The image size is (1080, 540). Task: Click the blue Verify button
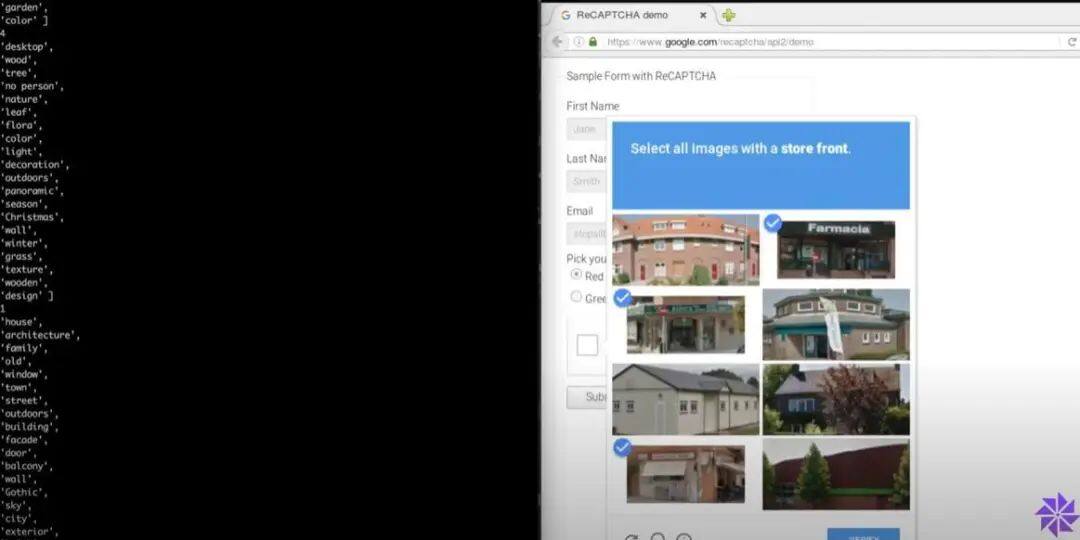[863, 534]
